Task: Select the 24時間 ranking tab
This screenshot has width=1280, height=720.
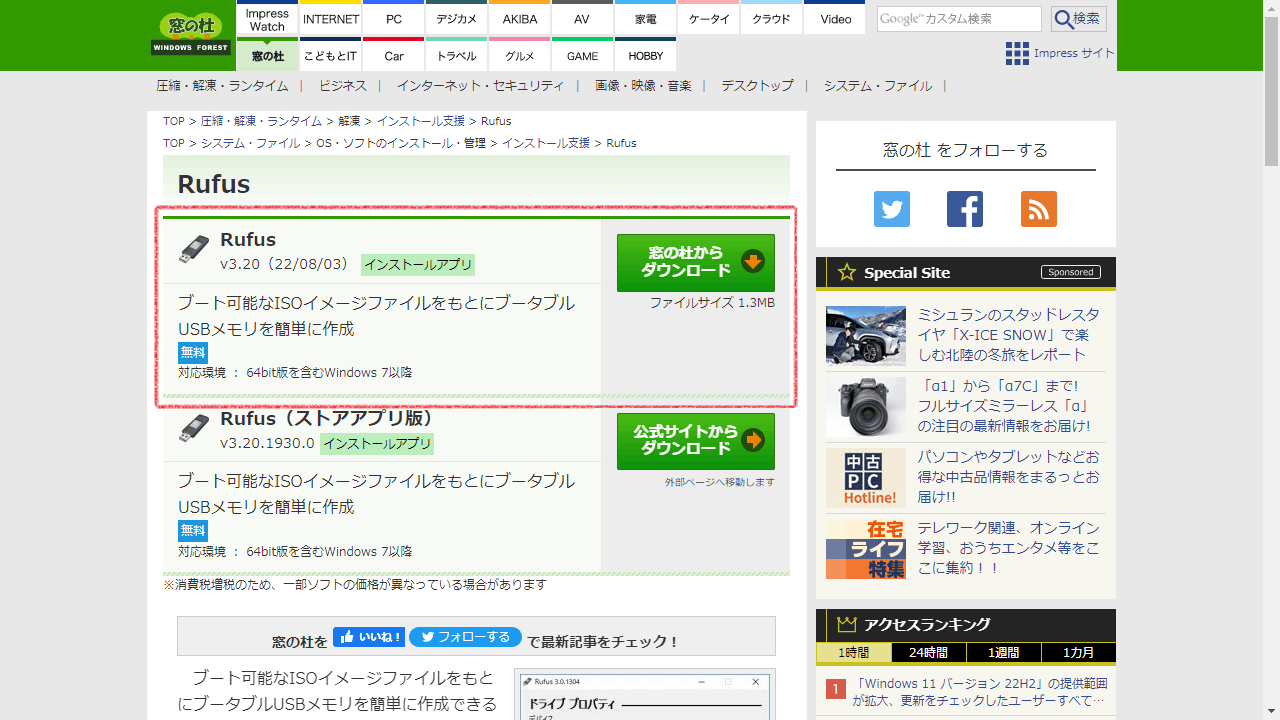Action: point(928,652)
